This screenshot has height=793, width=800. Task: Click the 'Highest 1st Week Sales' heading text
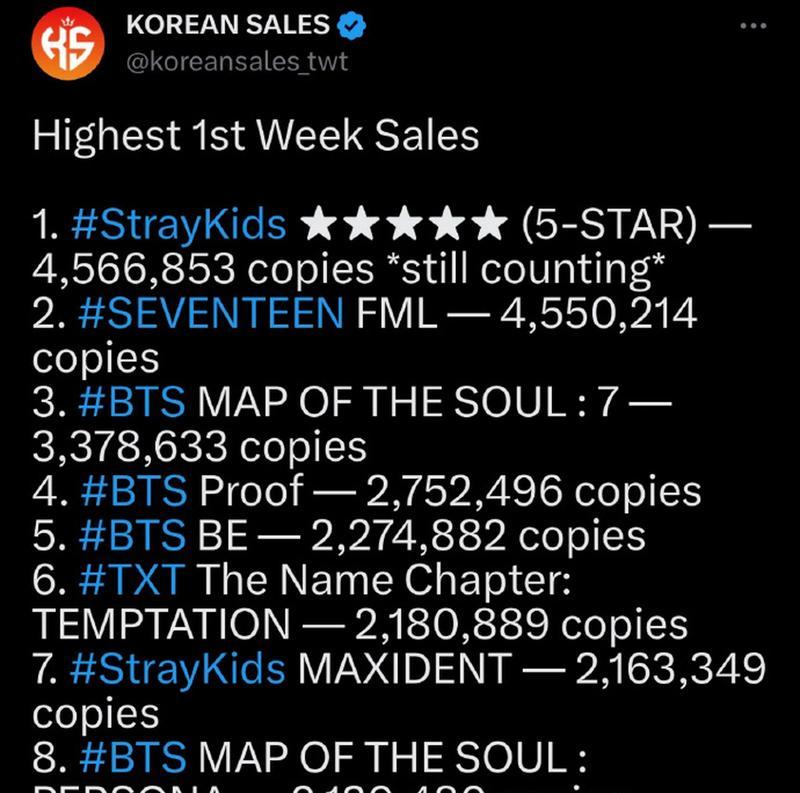[256, 136]
